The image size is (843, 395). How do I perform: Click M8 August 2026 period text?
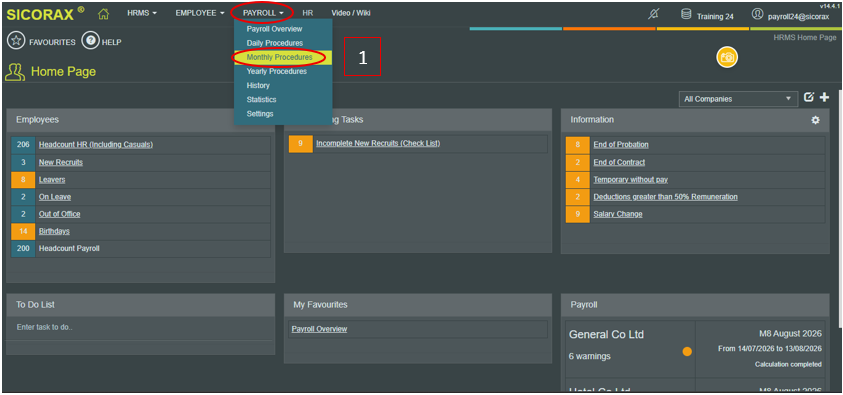[790, 334]
